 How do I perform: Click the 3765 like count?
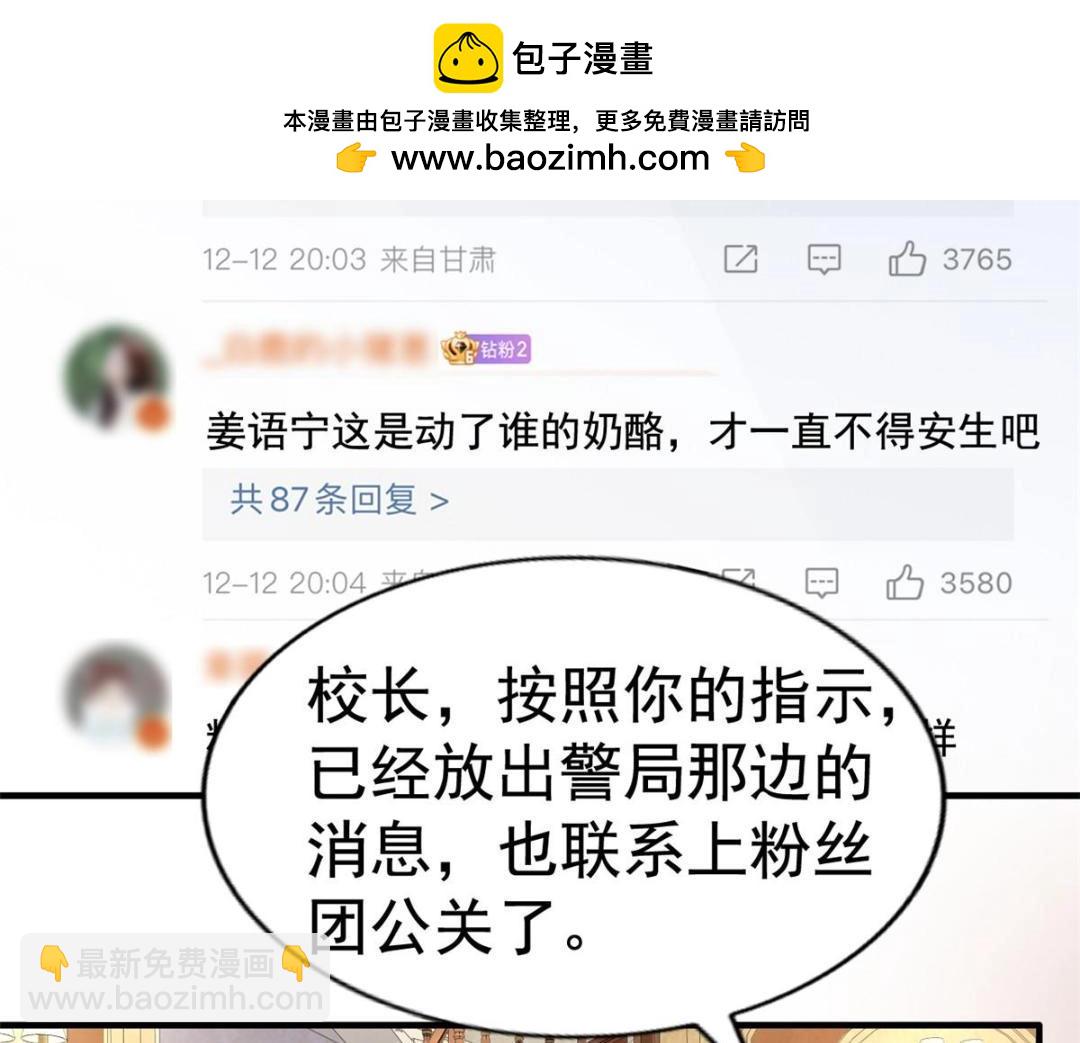(x=977, y=260)
